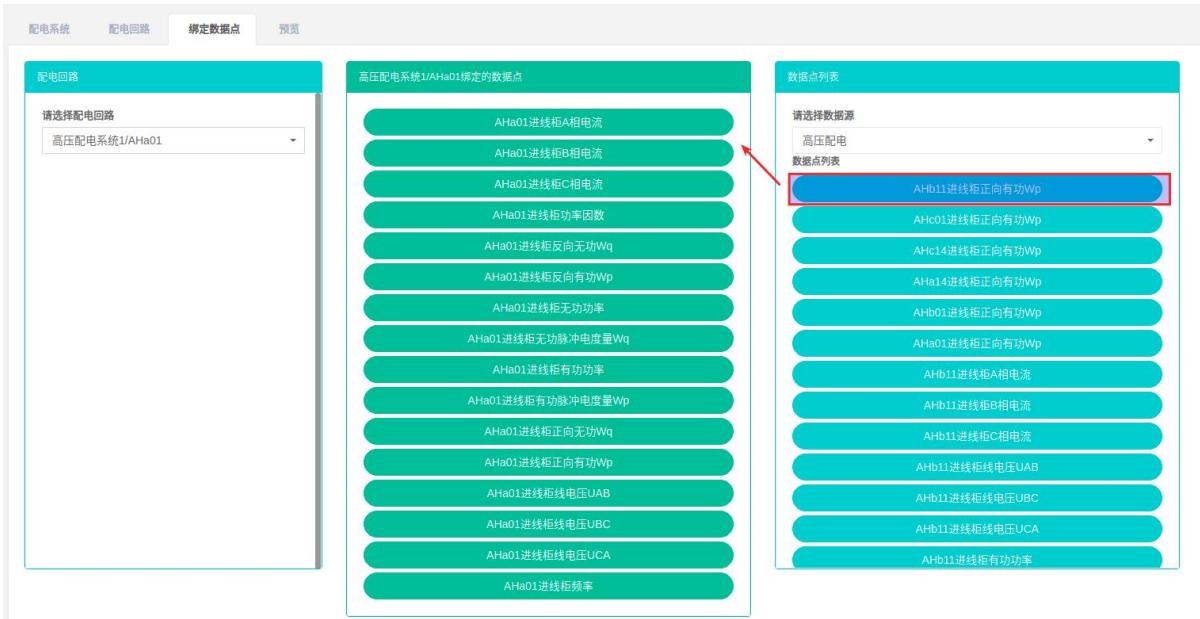
Task: Click AHa01进线柜线电压UCA in bound list
Action: click(x=548, y=555)
